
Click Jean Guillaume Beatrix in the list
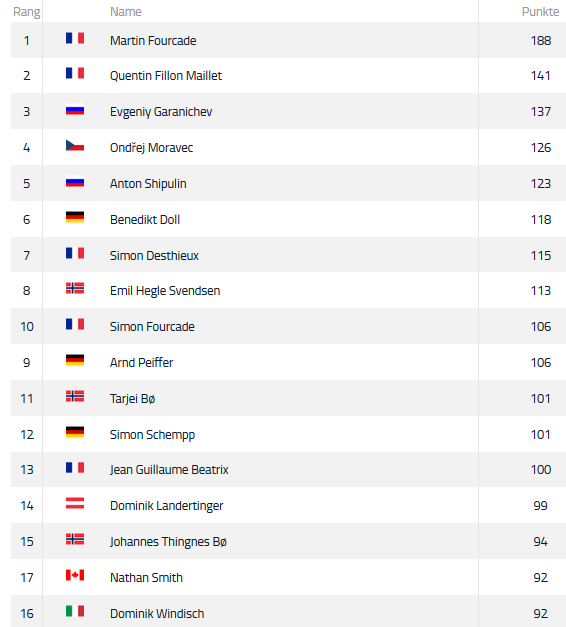tap(169, 469)
